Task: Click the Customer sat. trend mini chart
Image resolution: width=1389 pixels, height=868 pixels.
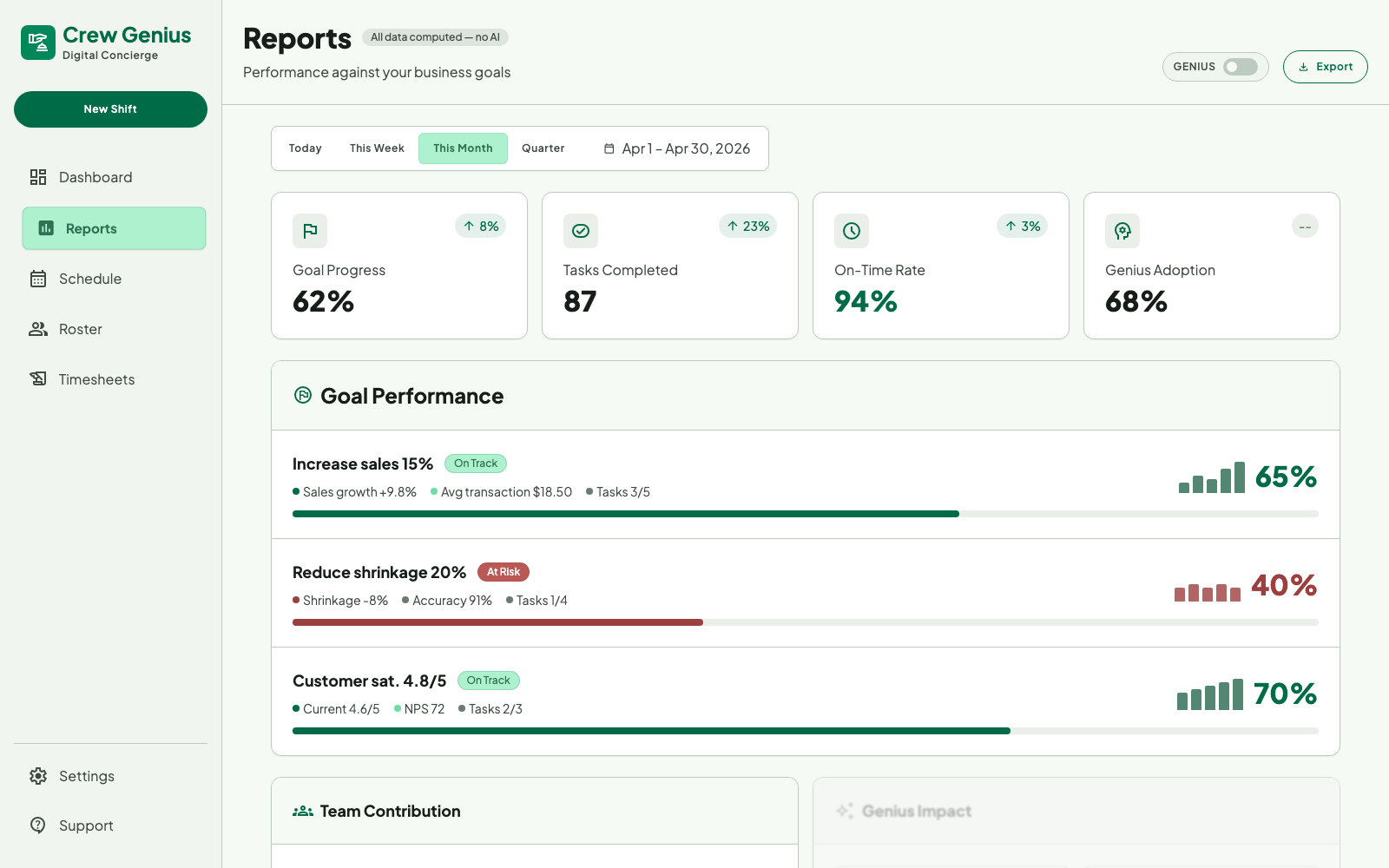Action: tap(1210, 694)
